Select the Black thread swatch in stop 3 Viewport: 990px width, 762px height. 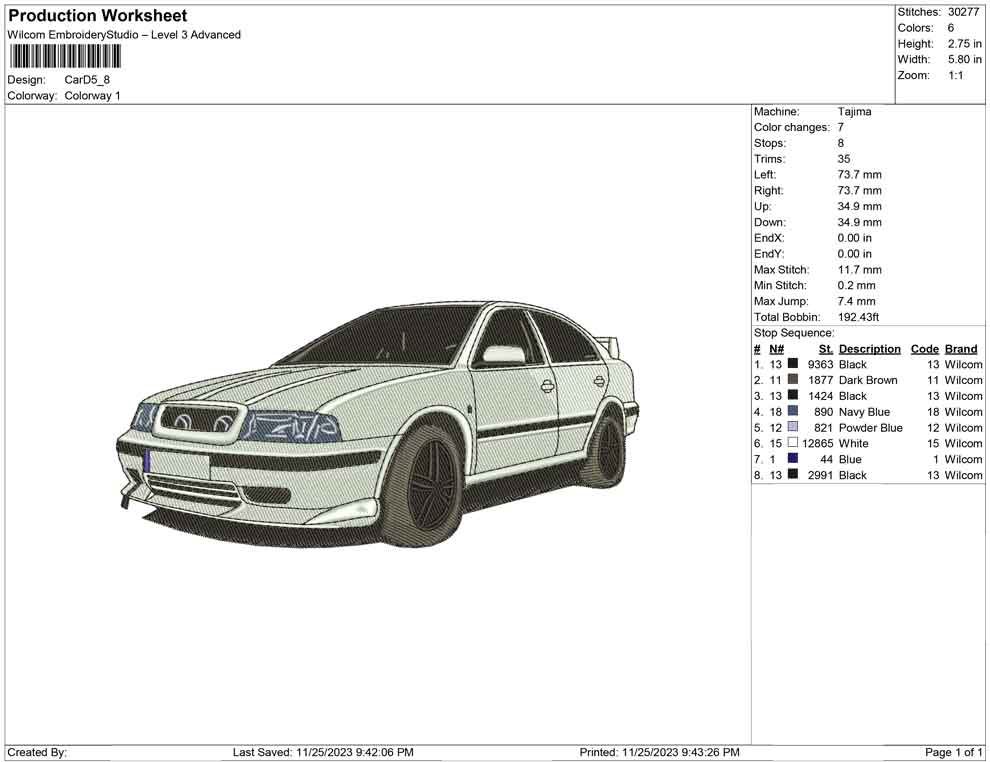click(x=795, y=396)
